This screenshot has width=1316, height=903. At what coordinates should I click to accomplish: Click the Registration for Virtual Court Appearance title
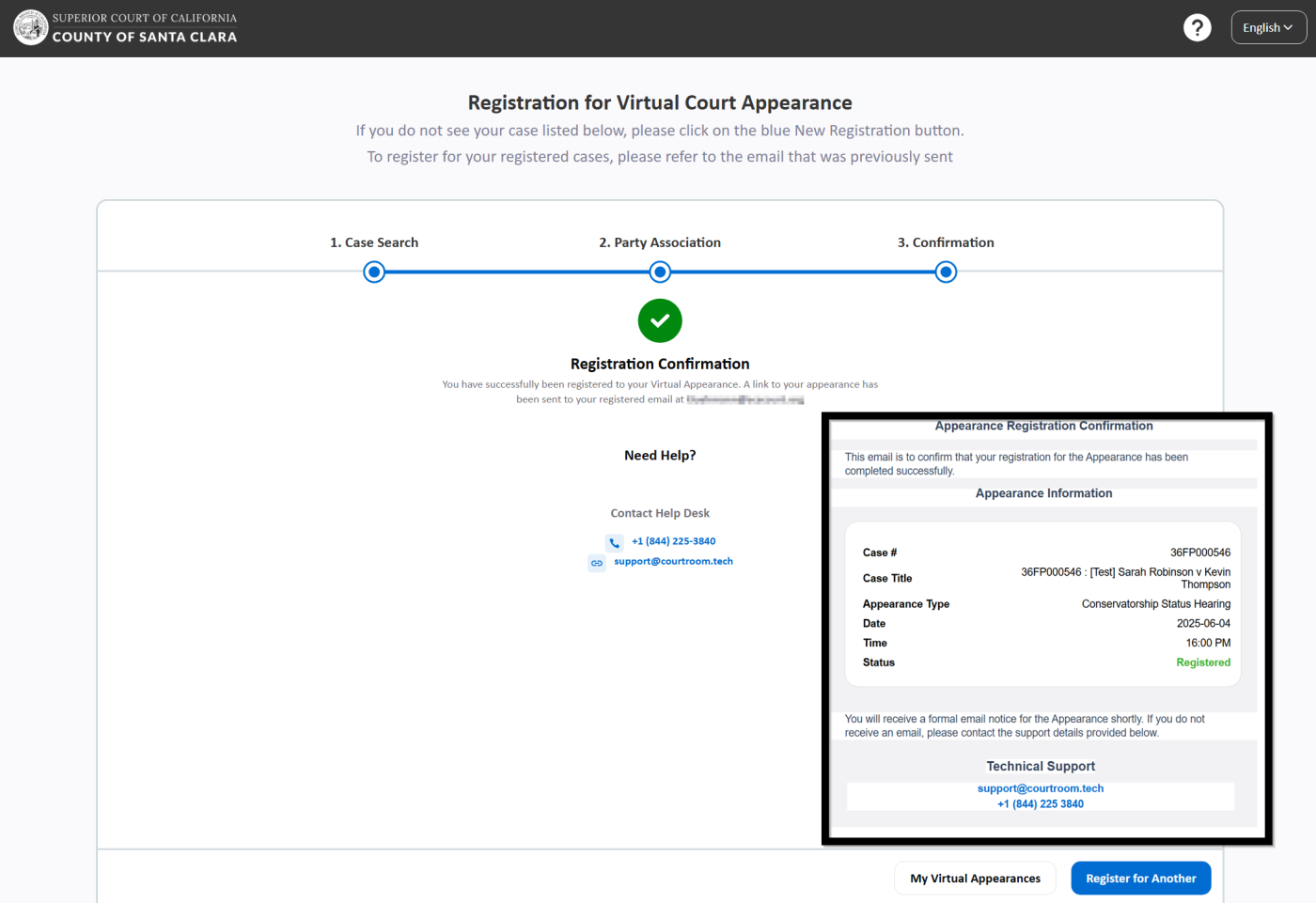click(x=660, y=102)
